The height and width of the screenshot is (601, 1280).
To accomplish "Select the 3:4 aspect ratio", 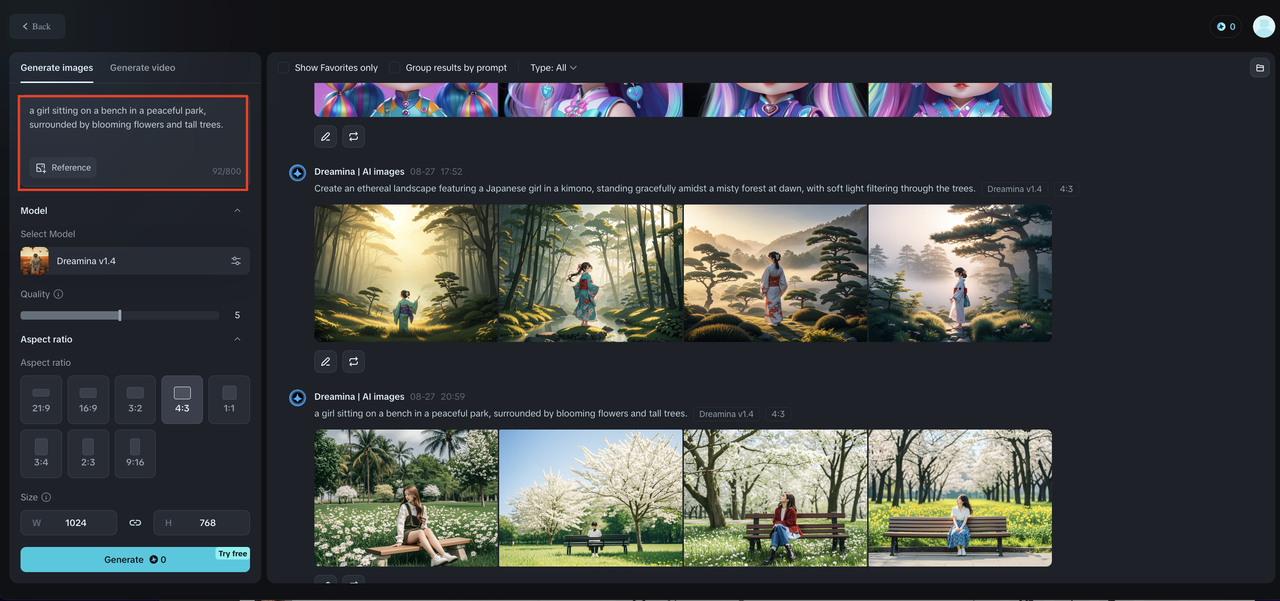I will pyautogui.click(x=41, y=454).
